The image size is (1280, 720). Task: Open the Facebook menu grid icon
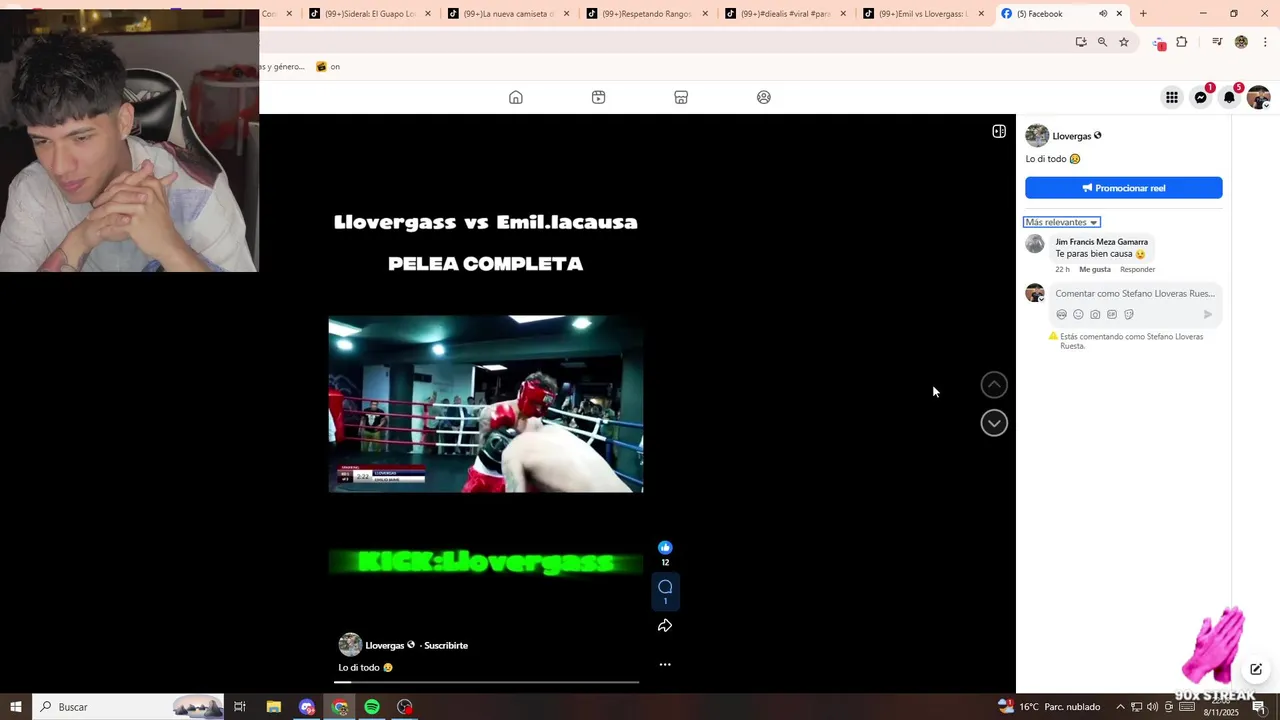[1171, 97]
